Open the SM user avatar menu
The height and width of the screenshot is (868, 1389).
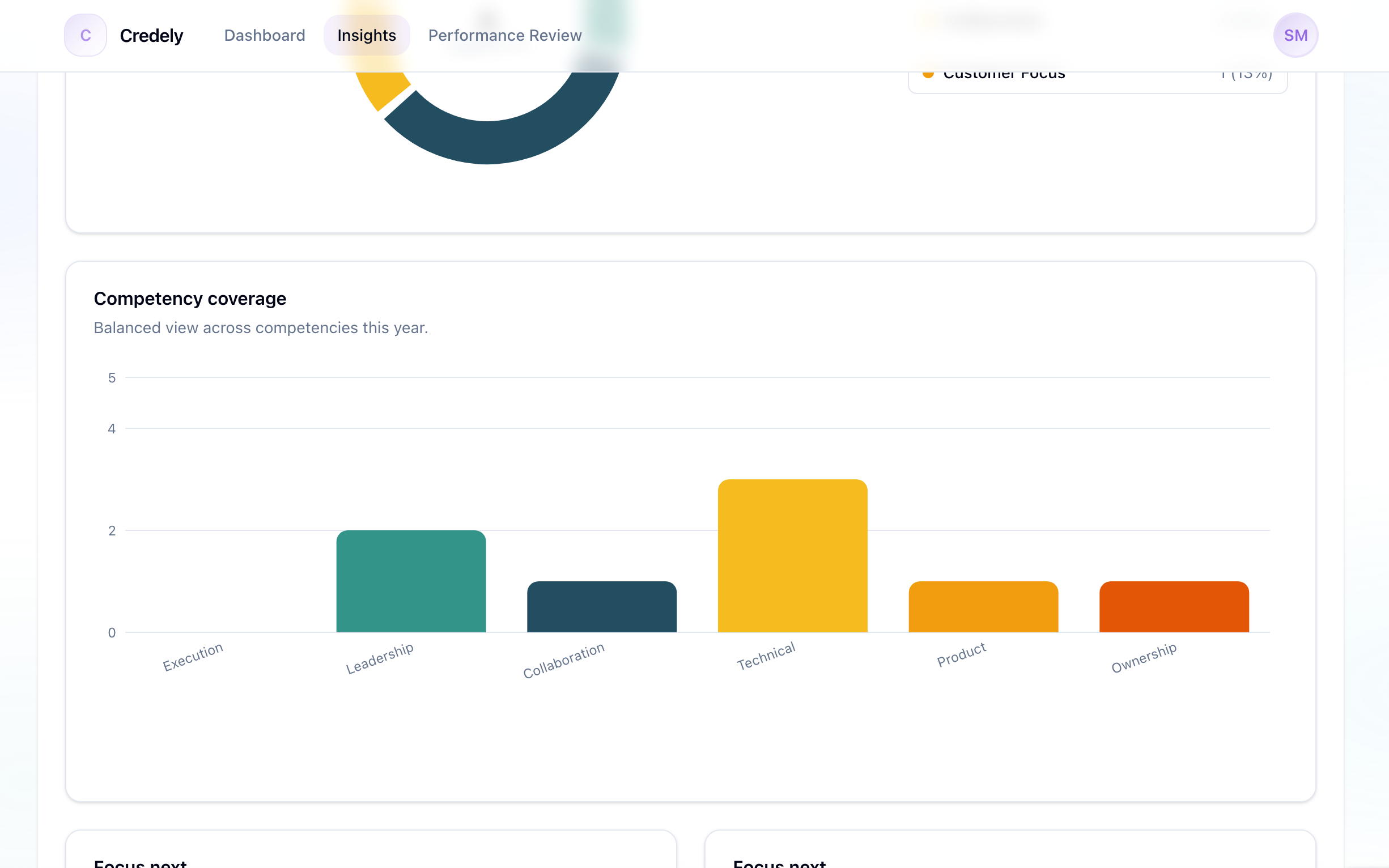[x=1295, y=35]
